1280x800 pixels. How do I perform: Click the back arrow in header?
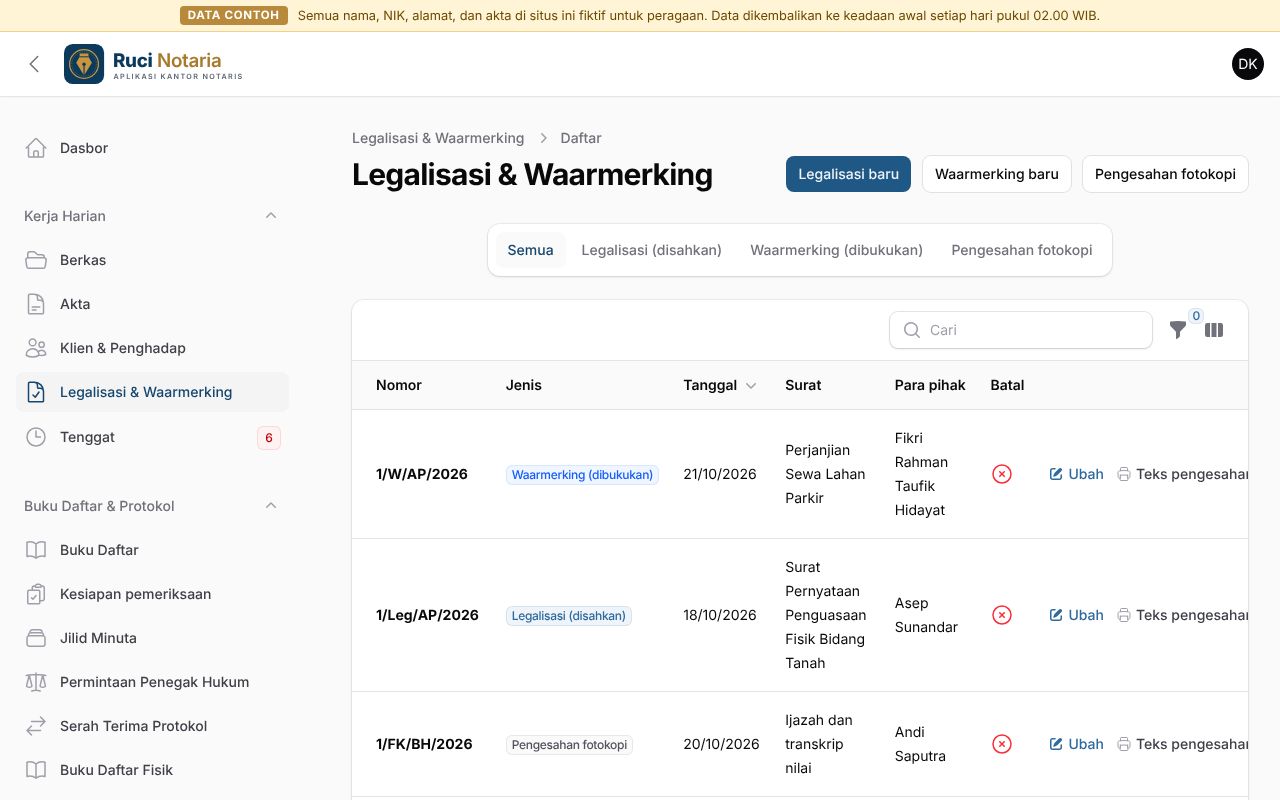34,64
